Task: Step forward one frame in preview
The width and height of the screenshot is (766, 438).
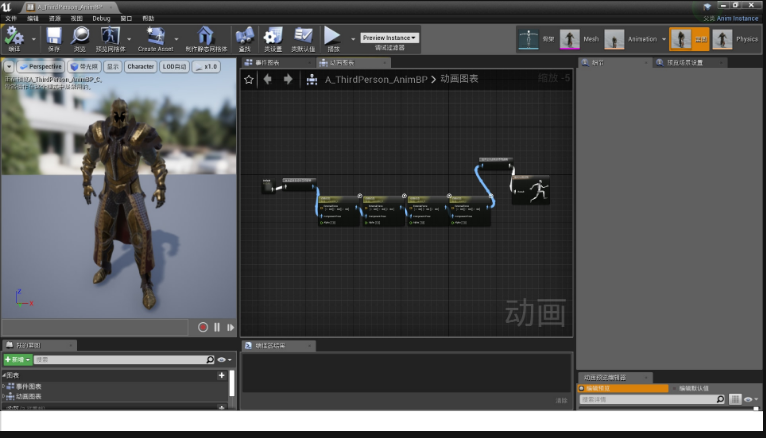Action: click(x=231, y=327)
